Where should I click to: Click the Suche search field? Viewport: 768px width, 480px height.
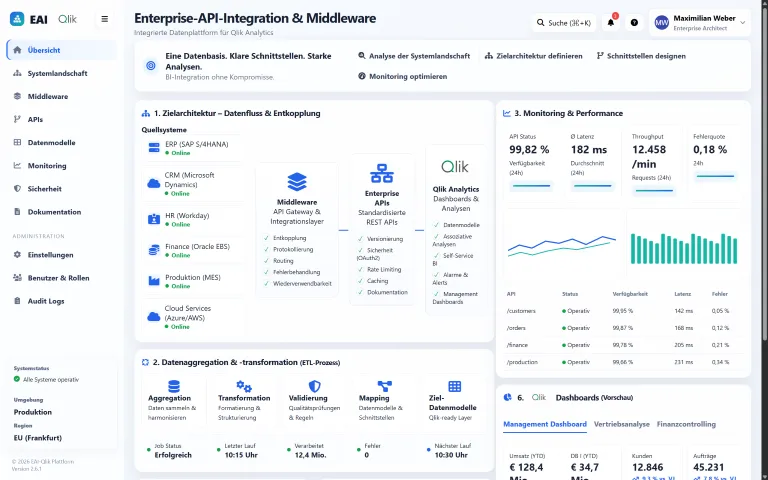click(564, 23)
